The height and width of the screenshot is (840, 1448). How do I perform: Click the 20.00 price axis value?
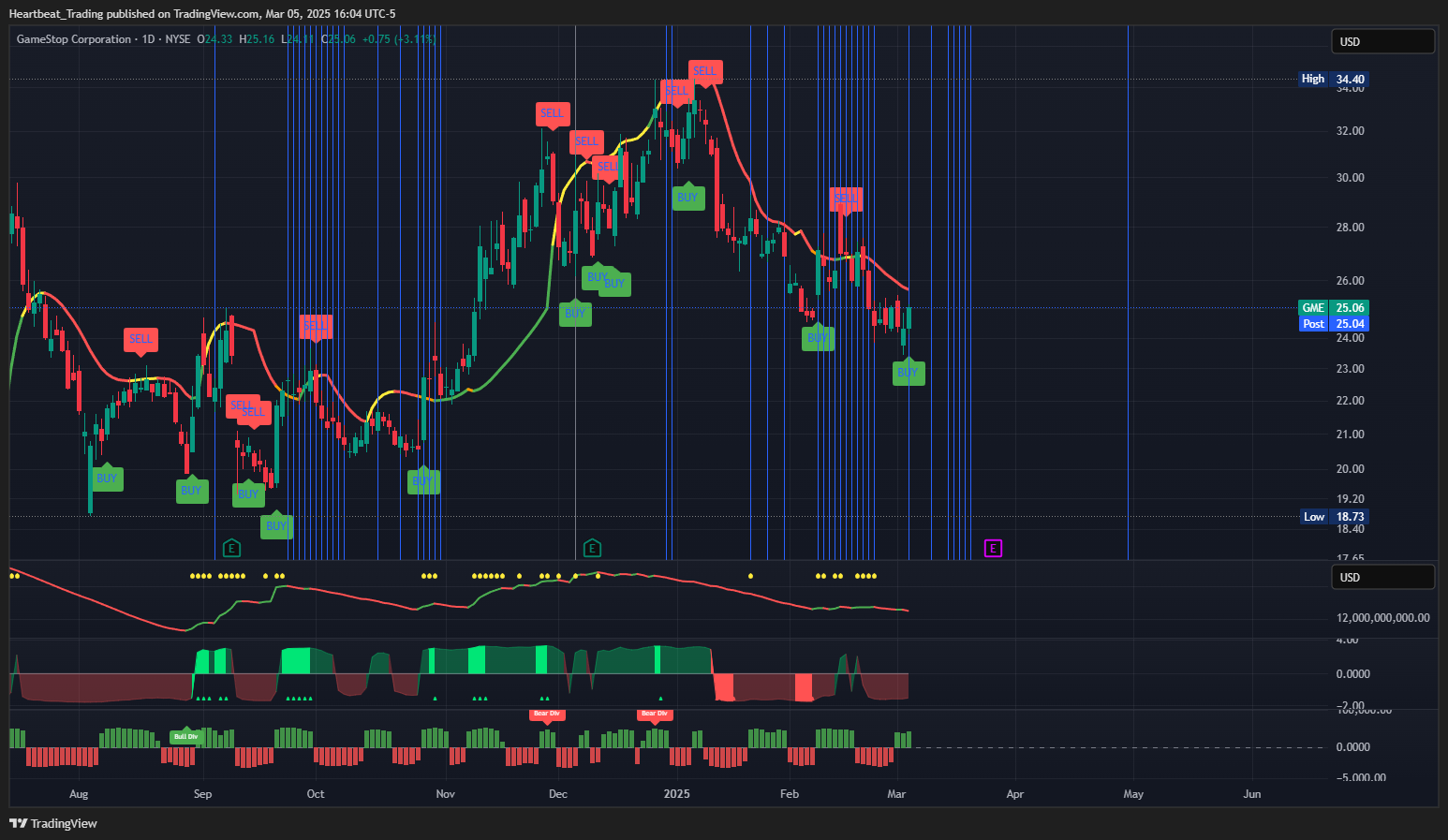(x=1351, y=469)
